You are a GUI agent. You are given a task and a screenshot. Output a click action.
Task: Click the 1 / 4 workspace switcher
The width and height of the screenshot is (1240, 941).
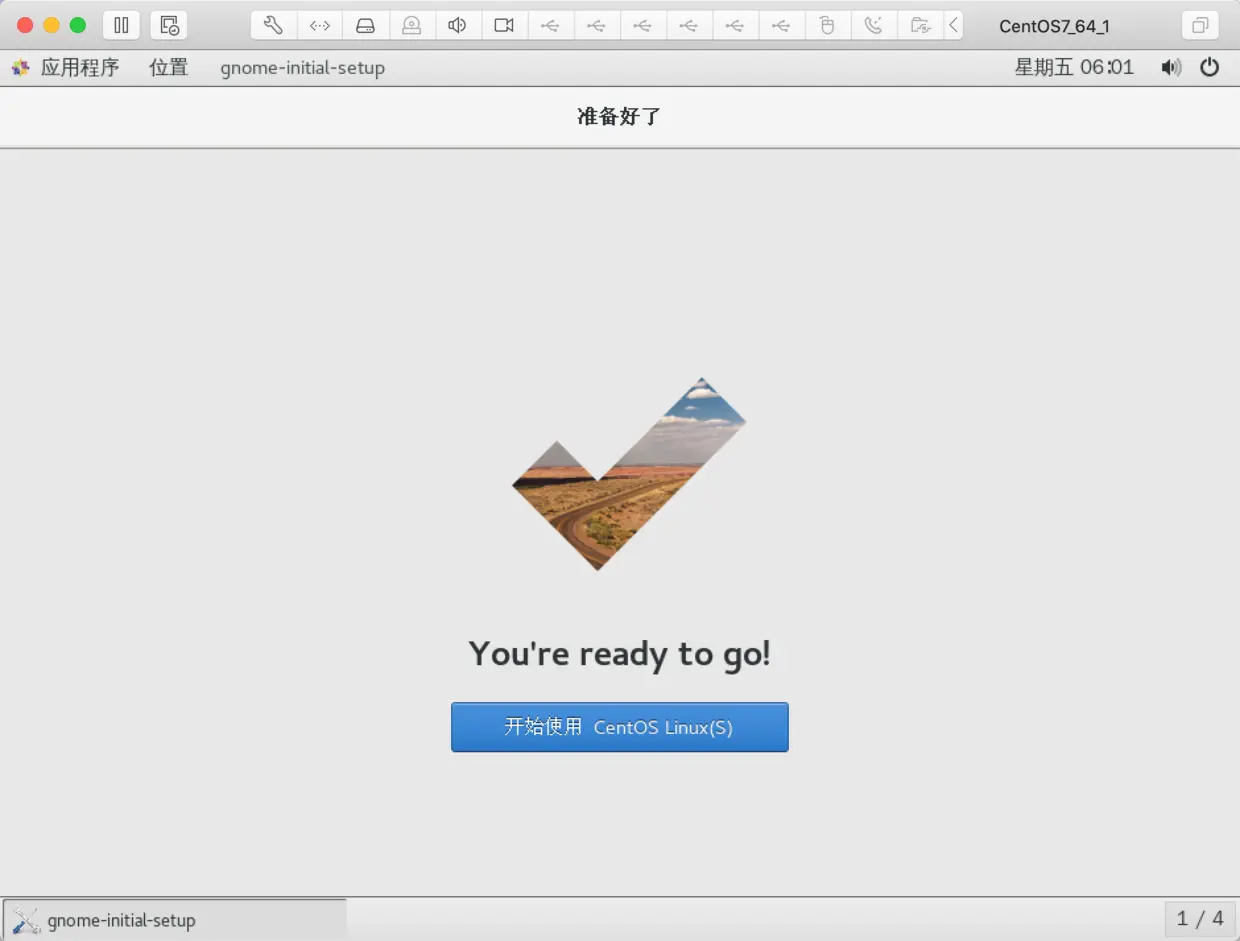(x=1200, y=918)
